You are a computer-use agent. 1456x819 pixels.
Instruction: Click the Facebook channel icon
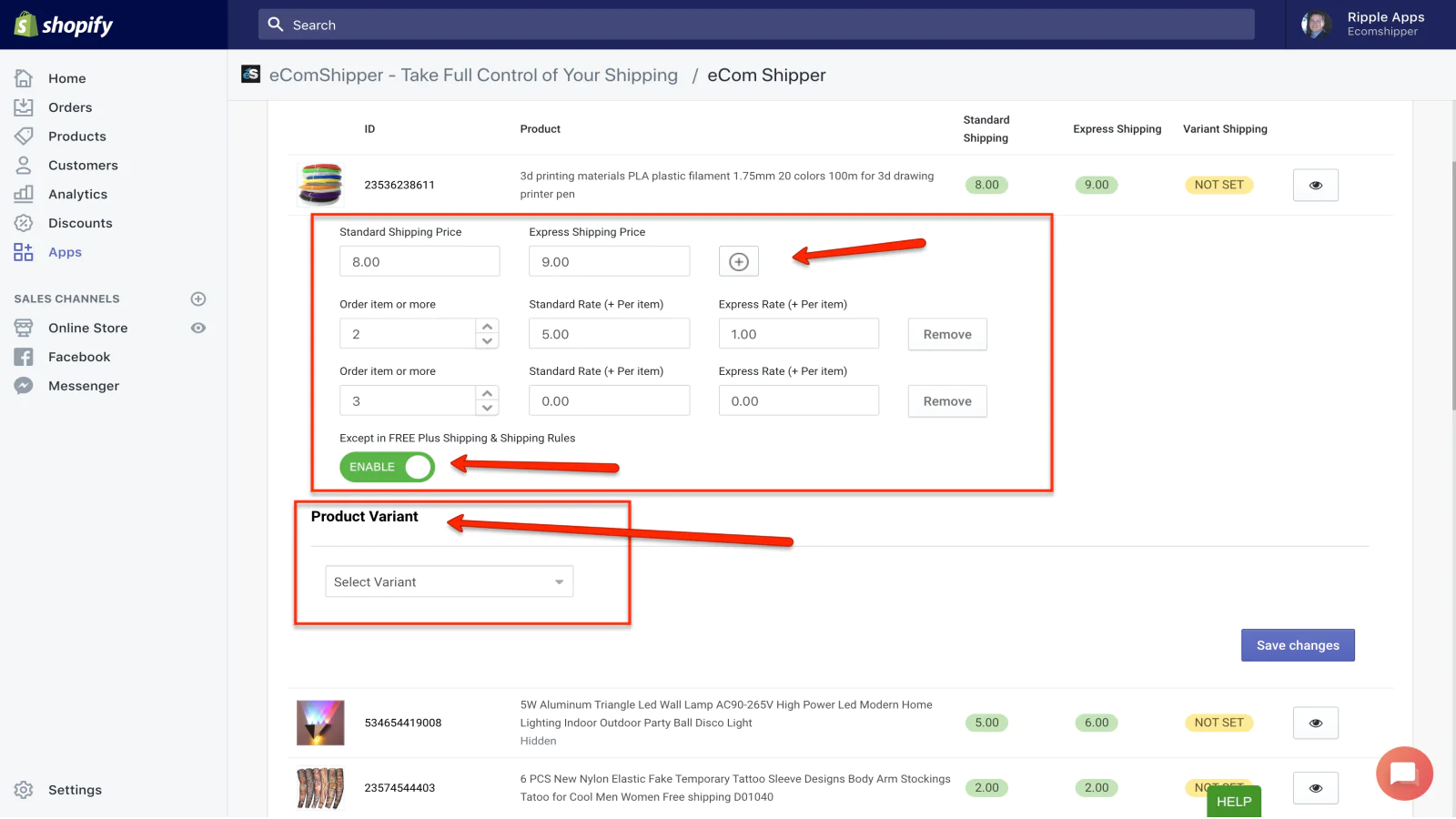click(x=24, y=357)
